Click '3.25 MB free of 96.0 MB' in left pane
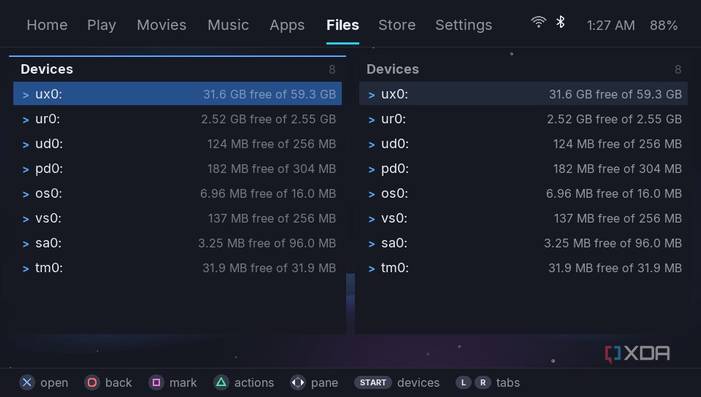The width and height of the screenshot is (701, 397). pos(267,243)
